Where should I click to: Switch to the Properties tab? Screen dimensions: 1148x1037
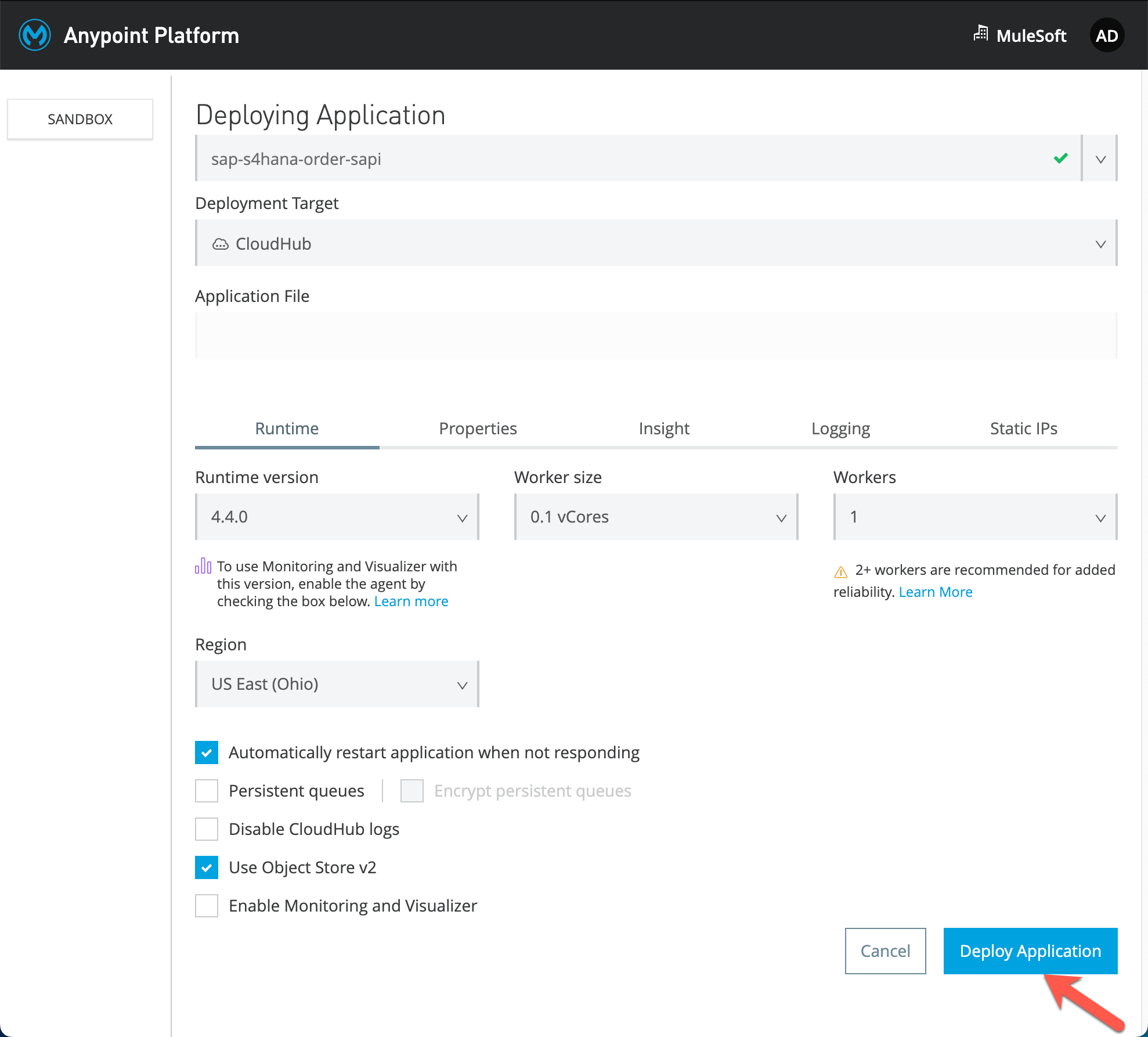(x=478, y=429)
